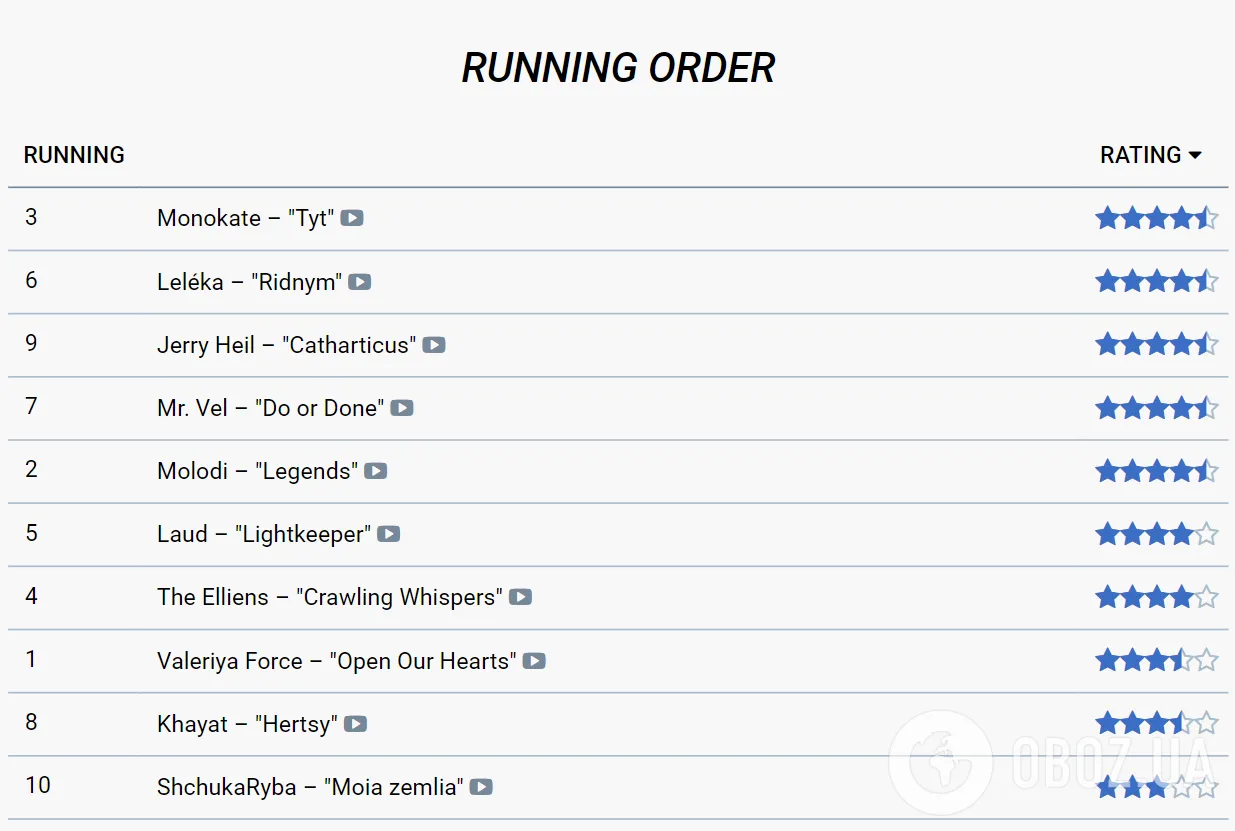Play Molodi "Legends" video clip

376,471
